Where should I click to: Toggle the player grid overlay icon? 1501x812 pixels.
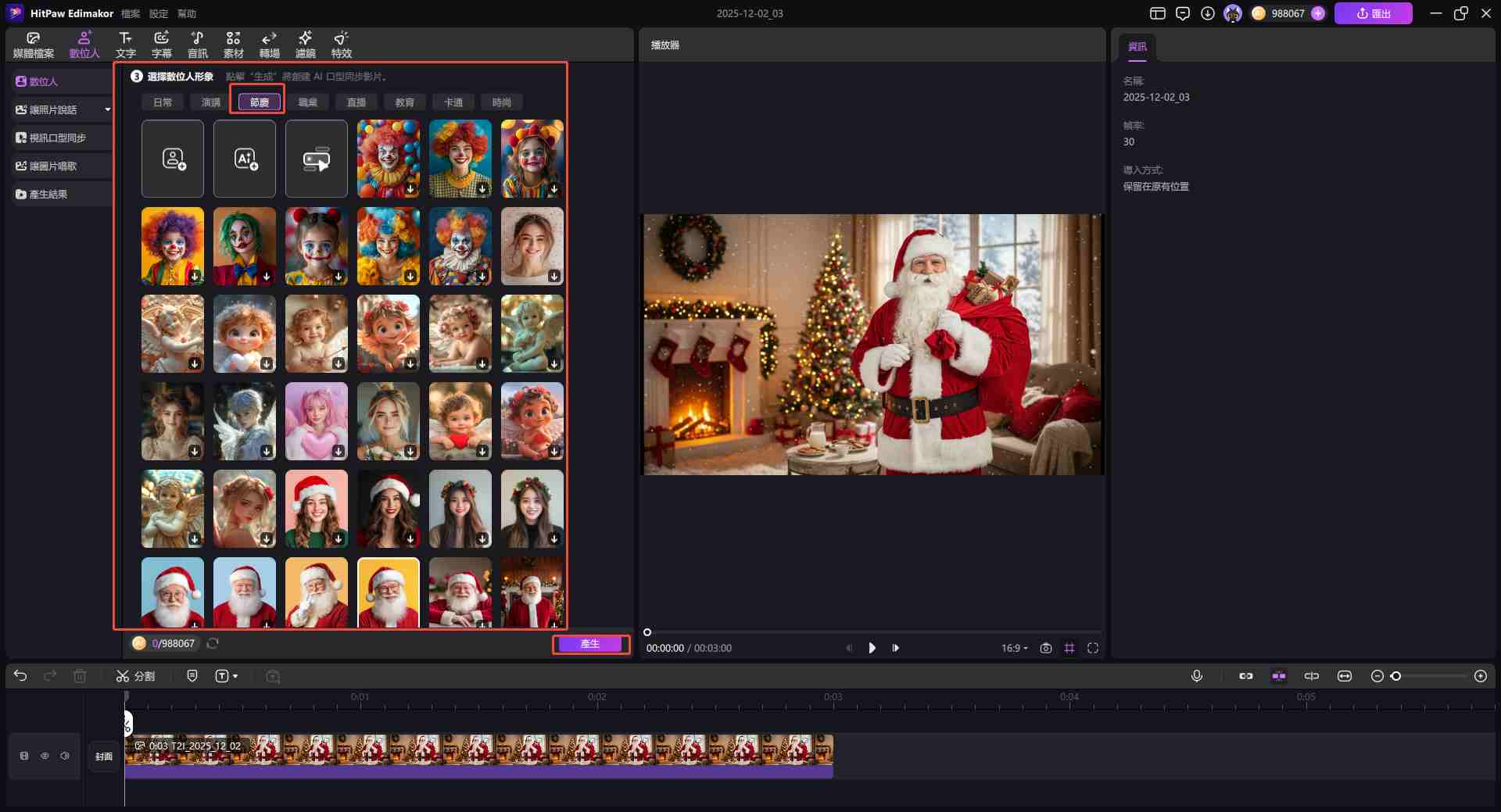coord(1069,648)
